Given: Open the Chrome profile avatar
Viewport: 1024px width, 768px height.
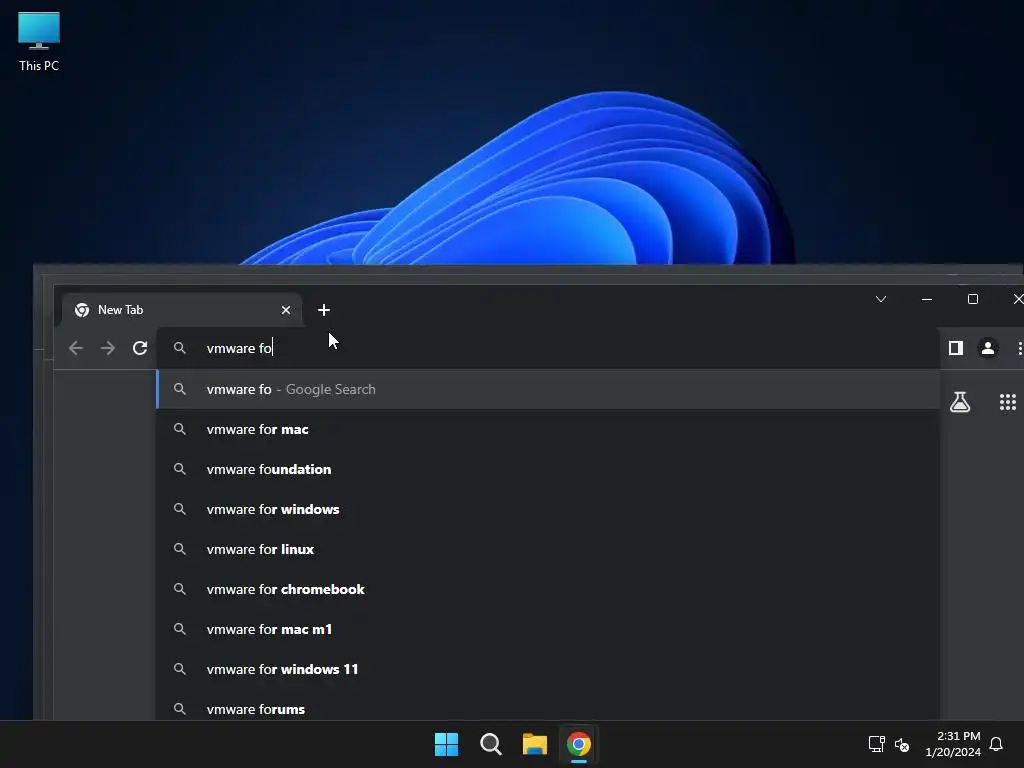Looking at the screenshot, I should 988,348.
